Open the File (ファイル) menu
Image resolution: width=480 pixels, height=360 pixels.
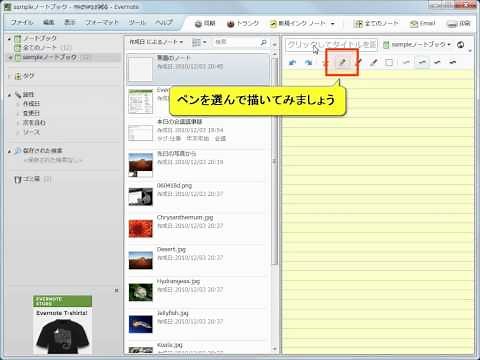(x=22, y=22)
